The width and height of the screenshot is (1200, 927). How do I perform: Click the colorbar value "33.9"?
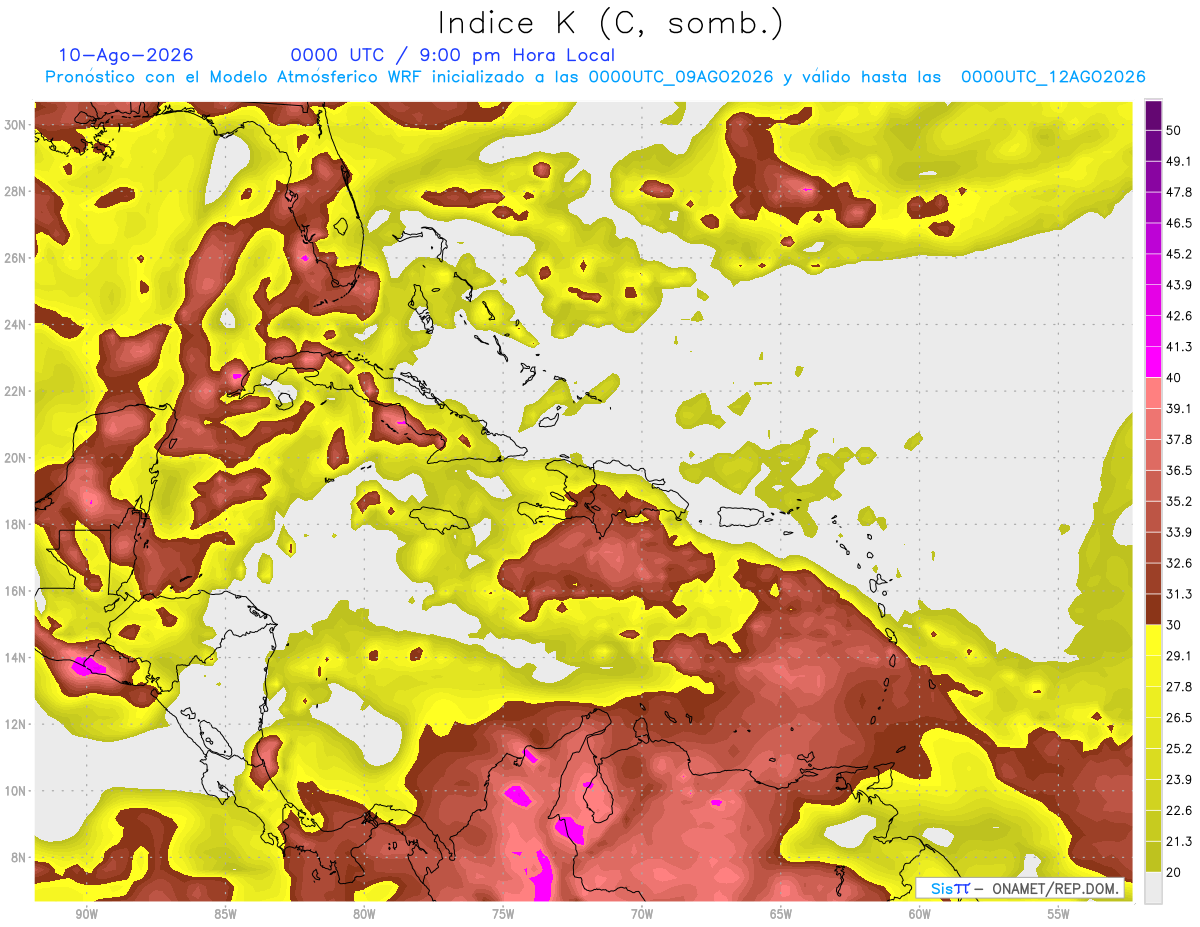[x=1179, y=532]
